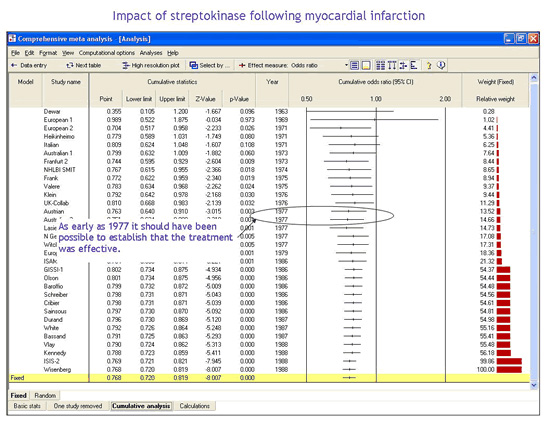This screenshot has width=550, height=425.
Task: Toggle the Random model tab
Action: click(x=45, y=395)
